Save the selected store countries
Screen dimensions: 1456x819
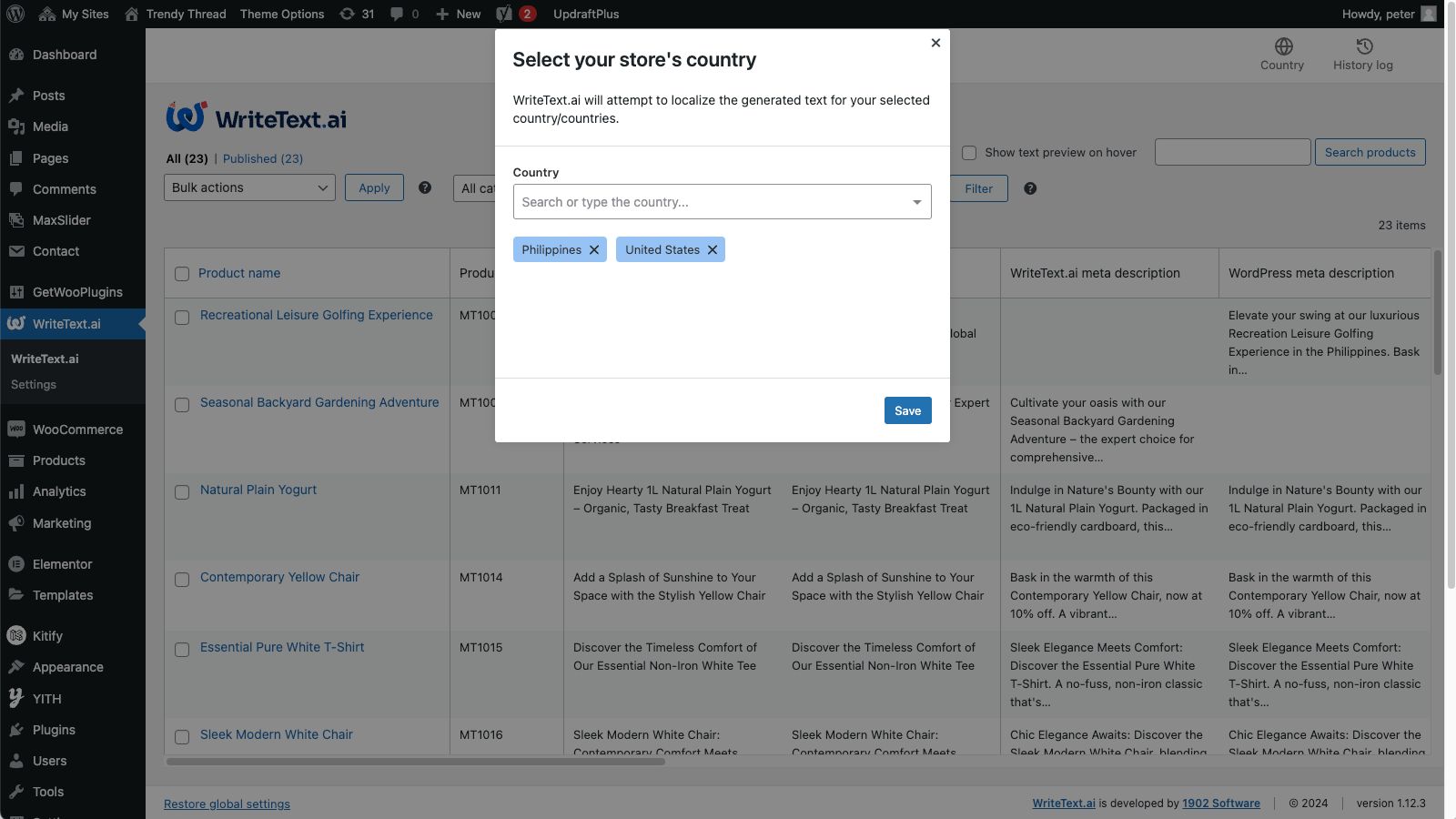click(907, 410)
